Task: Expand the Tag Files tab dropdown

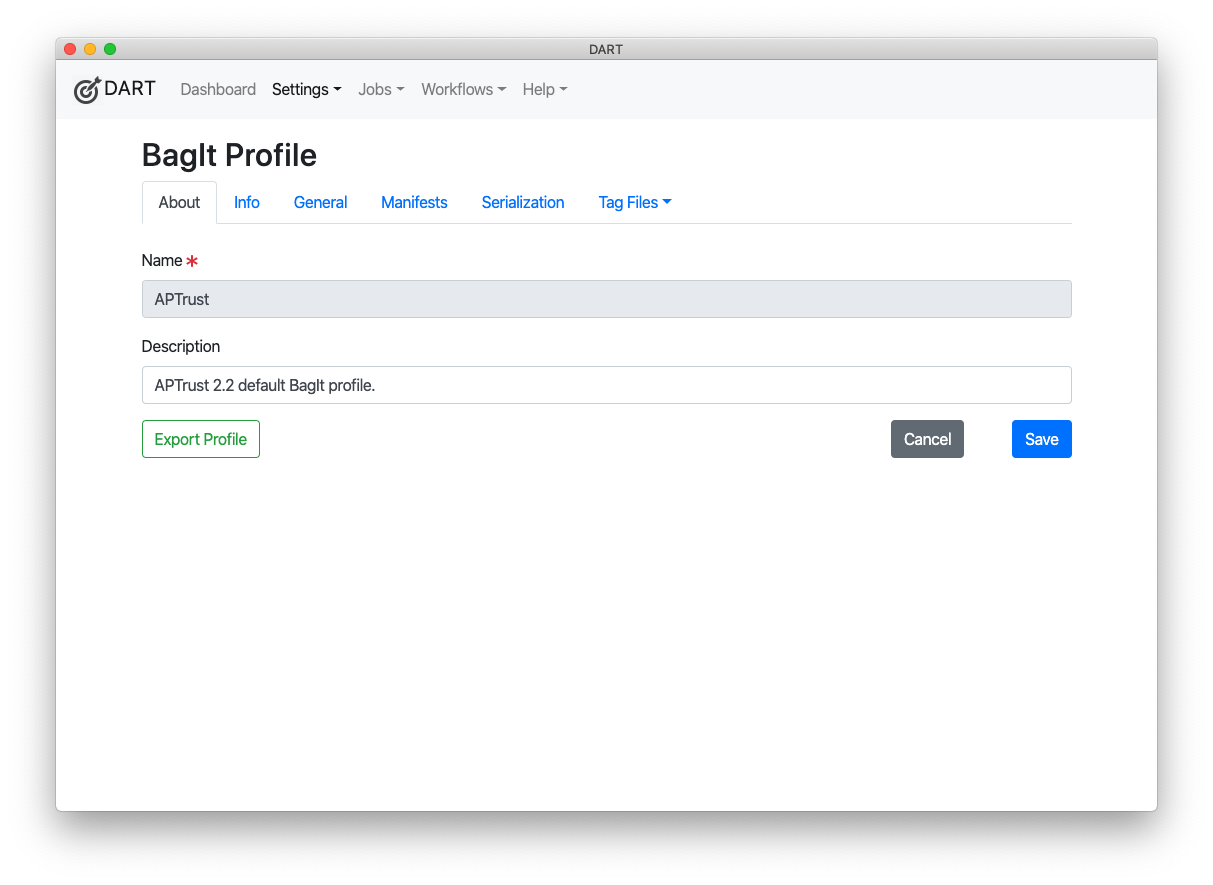Action: point(634,202)
